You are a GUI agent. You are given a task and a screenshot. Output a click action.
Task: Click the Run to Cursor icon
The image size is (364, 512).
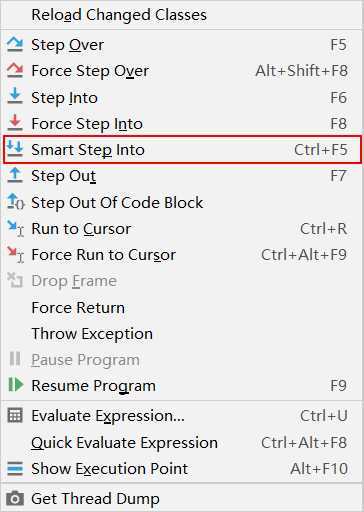click(x=16, y=228)
